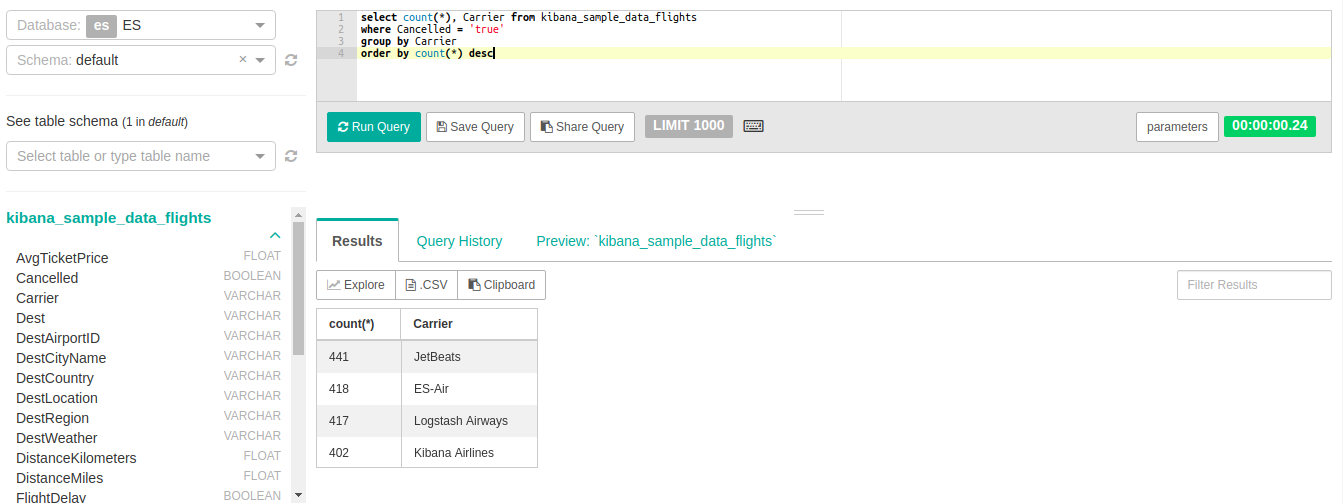1343x504 pixels.
Task: Open the Query History tab
Action: pyautogui.click(x=459, y=241)
